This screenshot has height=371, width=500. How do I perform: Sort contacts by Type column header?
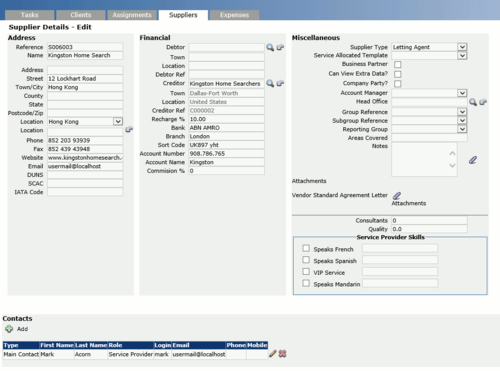[21, 345]
